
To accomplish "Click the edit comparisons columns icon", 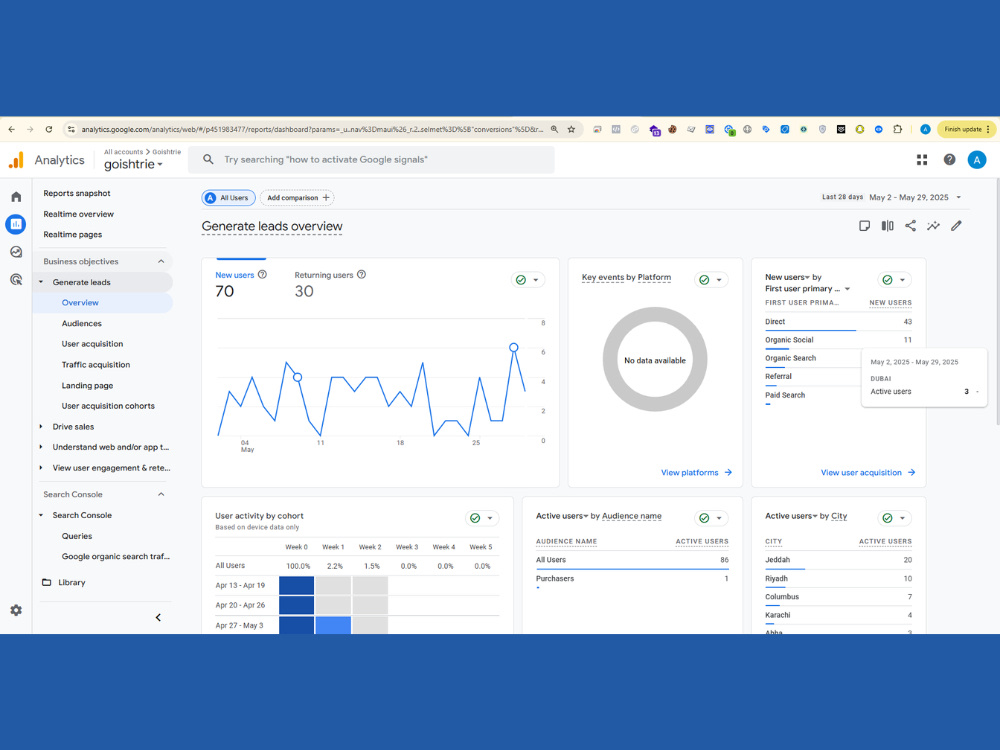I will click(x=887, y=226).
